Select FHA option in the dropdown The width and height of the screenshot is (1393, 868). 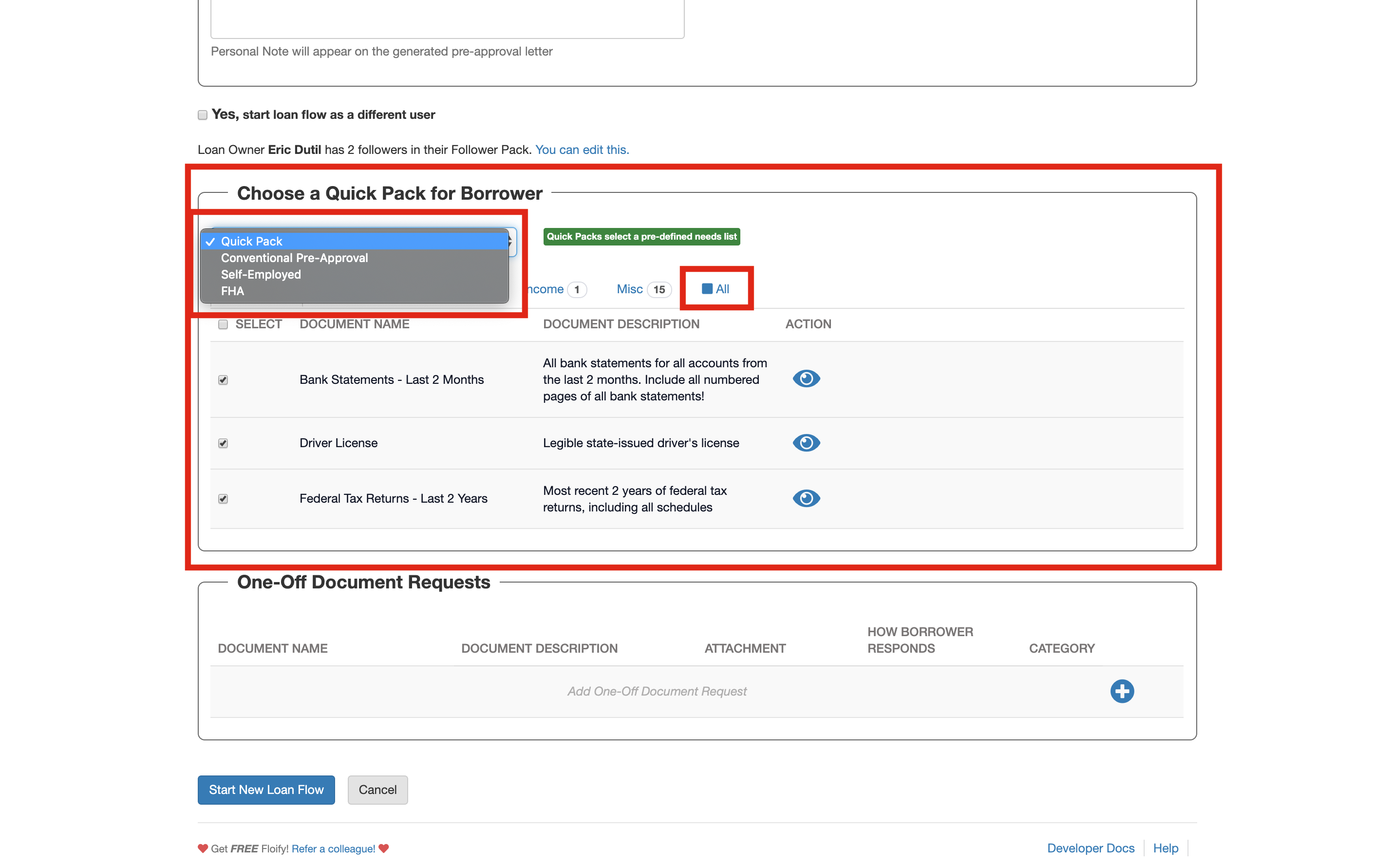click(232, 291)
